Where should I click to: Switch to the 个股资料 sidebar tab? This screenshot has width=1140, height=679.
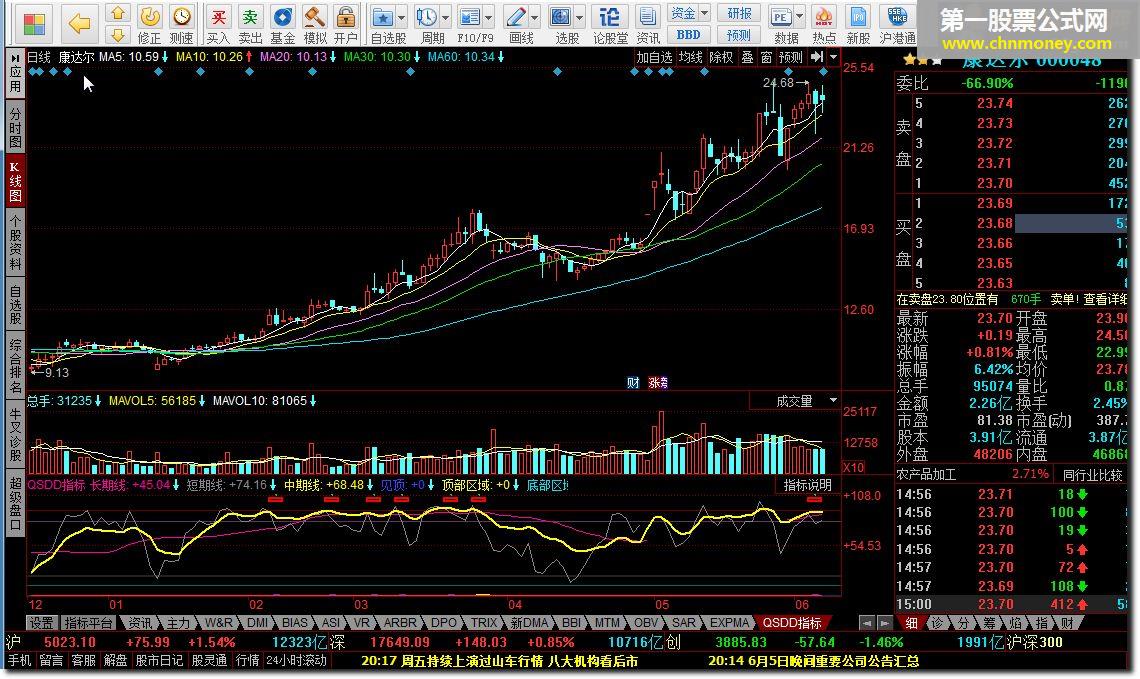coord(15,242)
